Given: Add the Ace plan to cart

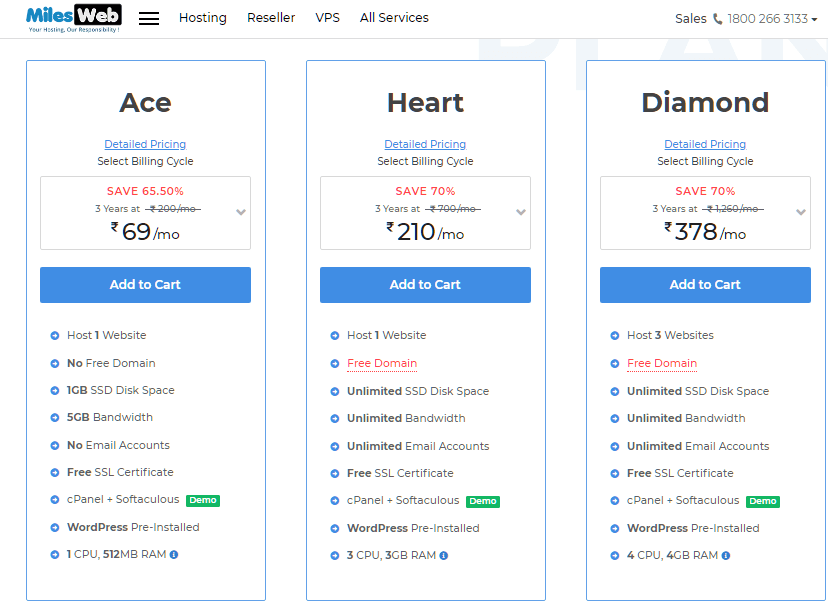Looking at the screenshot, I should (x=145, y=285).
